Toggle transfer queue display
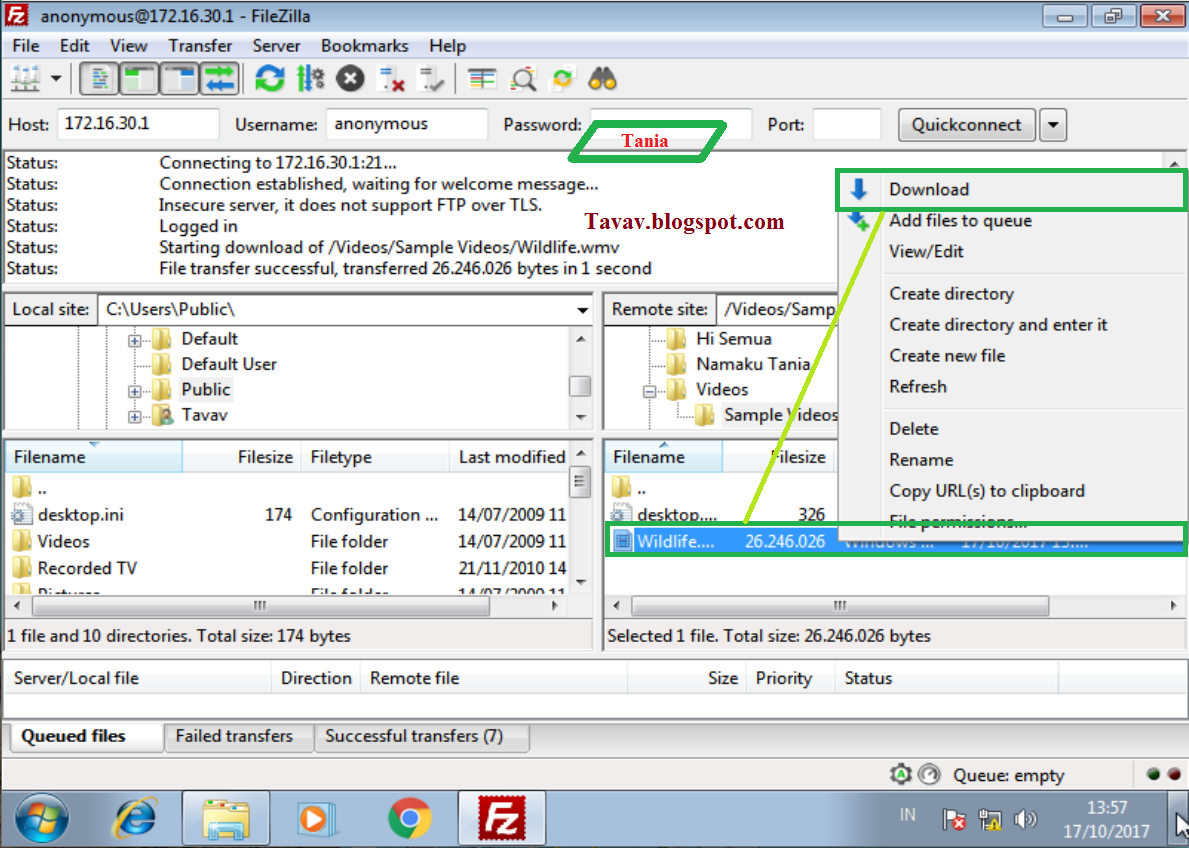 coord(220,79)
